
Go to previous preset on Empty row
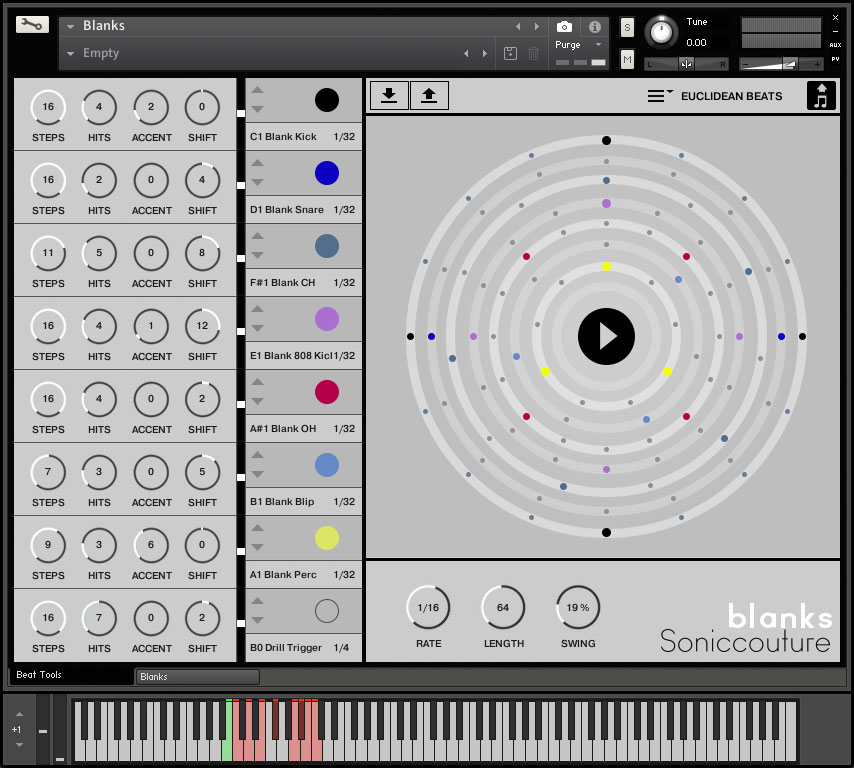pyautogui.click(x=466, y=53)
